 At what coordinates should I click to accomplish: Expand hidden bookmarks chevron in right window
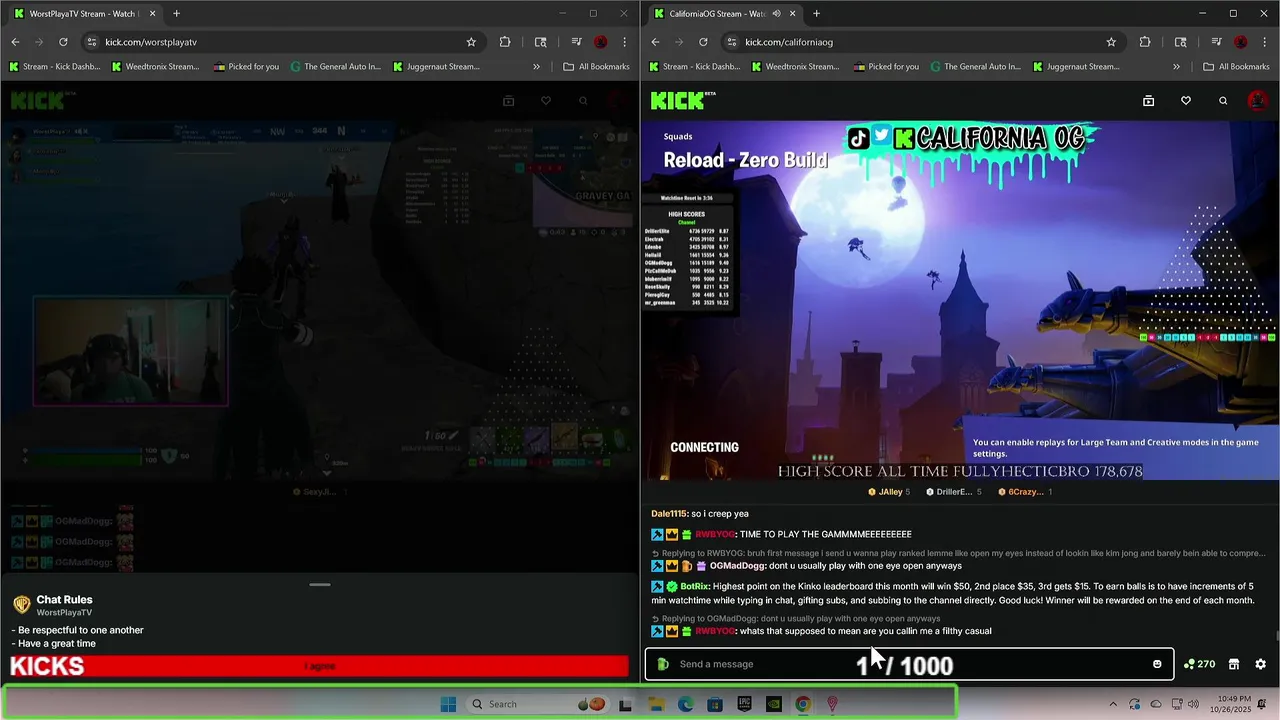coord(1176,67)
